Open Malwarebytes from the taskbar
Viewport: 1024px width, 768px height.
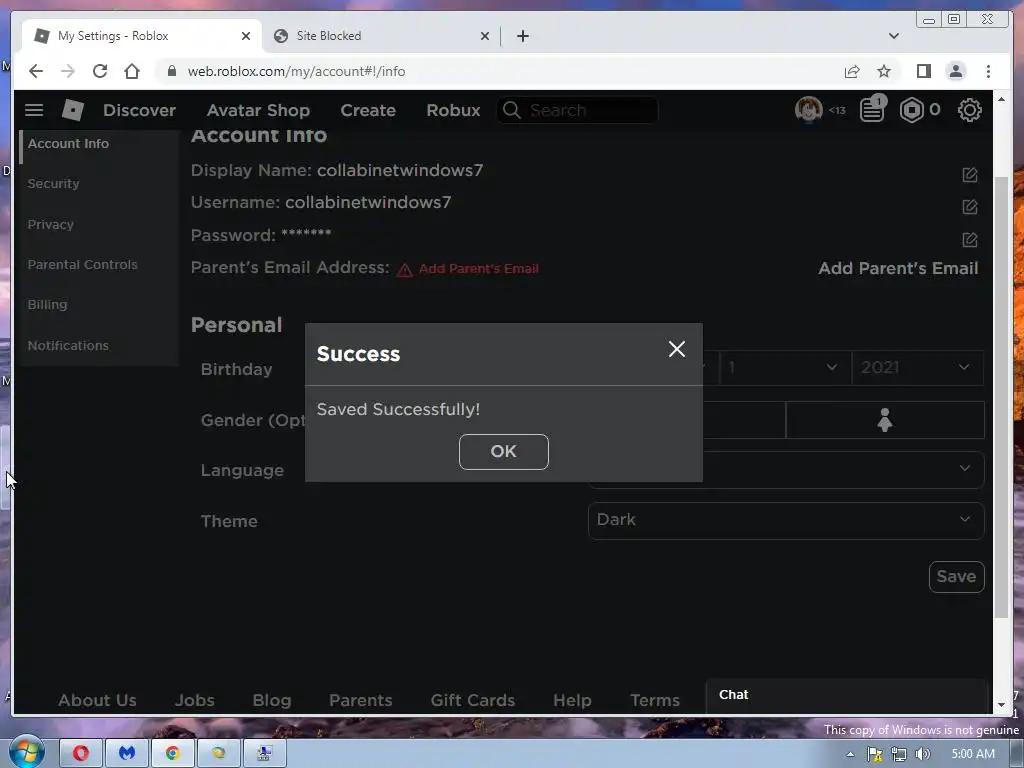coord(127,753)
